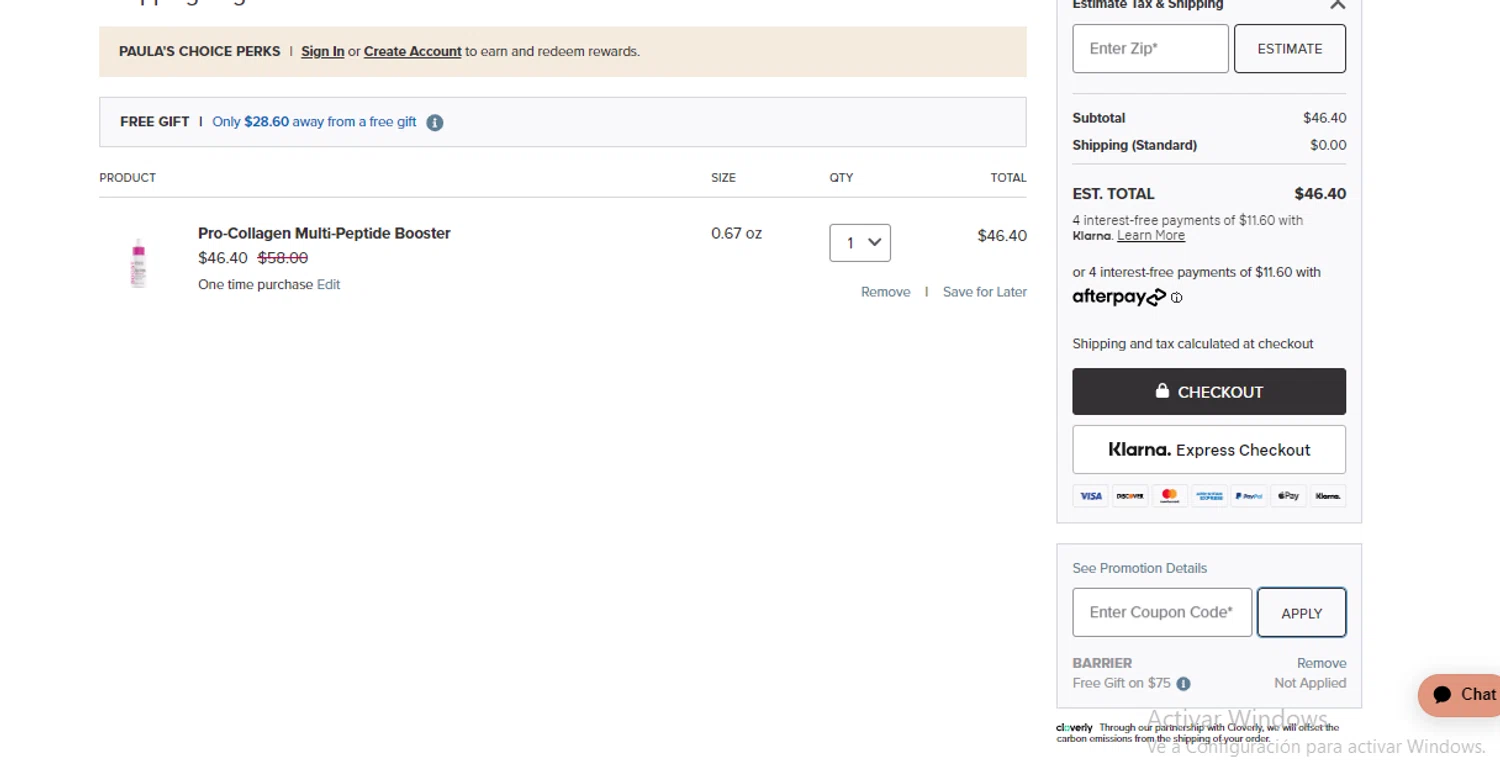
Task: Open the quantity dropdown for the booster
Action: 860,243
